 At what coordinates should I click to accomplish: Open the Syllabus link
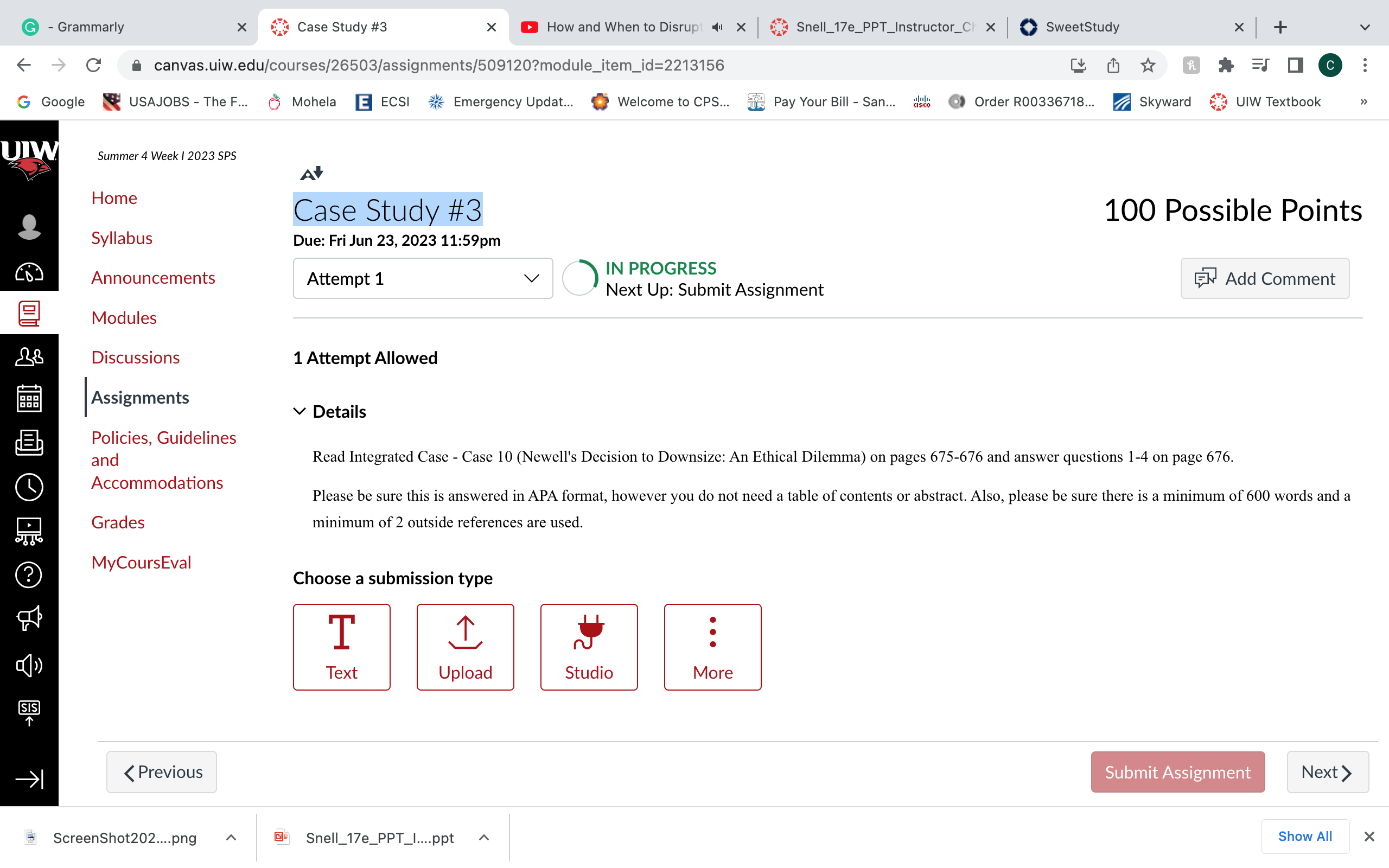(x=122, y=238)
